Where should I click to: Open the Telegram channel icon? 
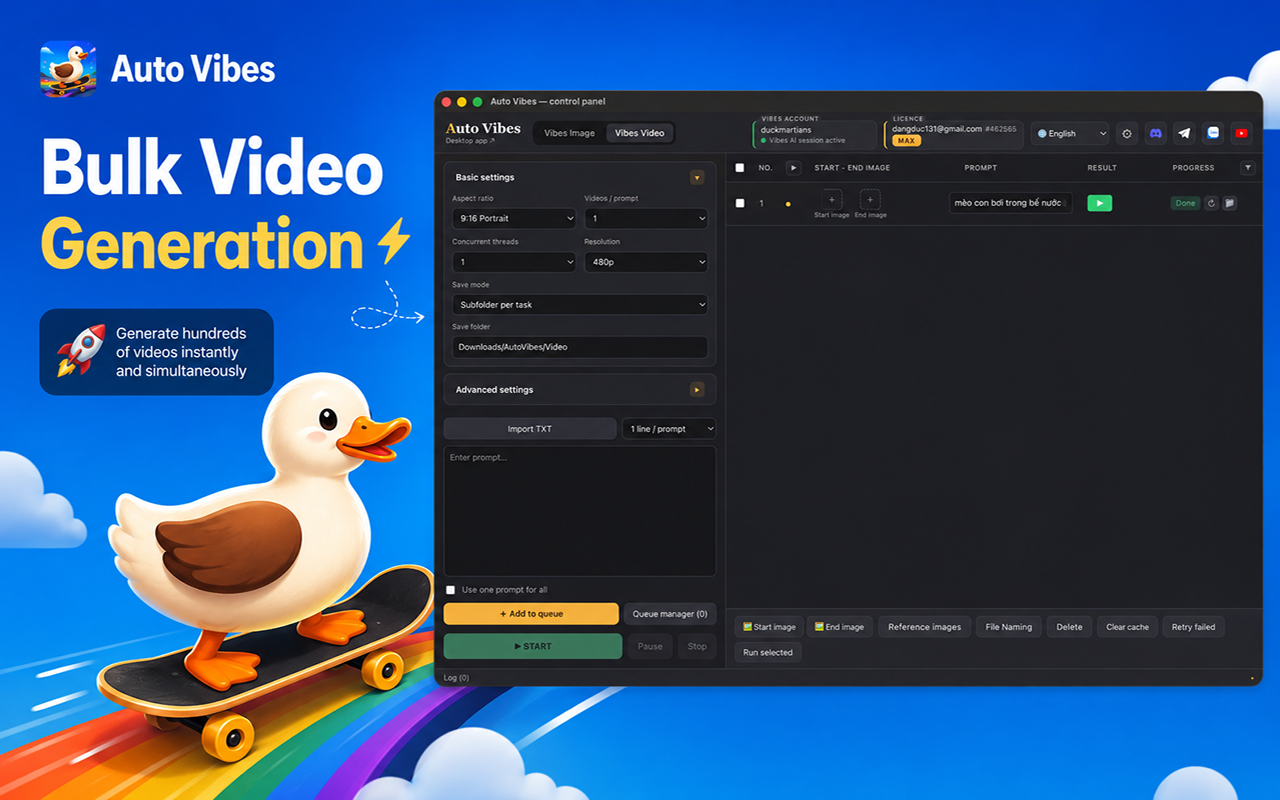[1184, 133]
